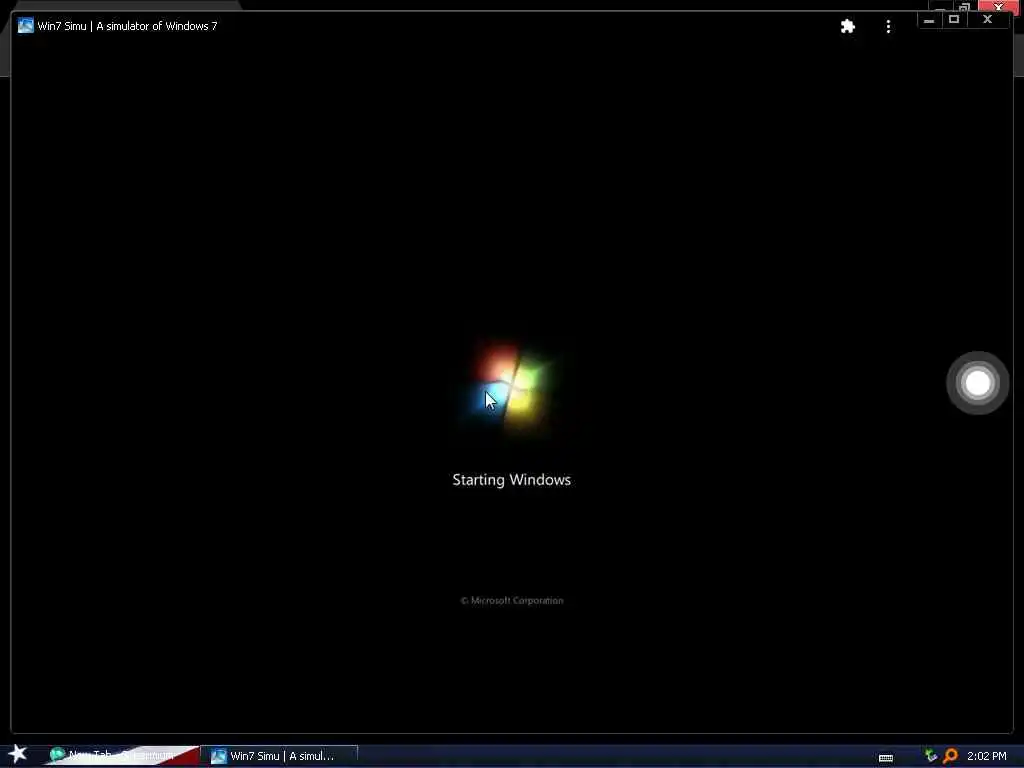Open the on-screen keyboard tray icon

886,757
